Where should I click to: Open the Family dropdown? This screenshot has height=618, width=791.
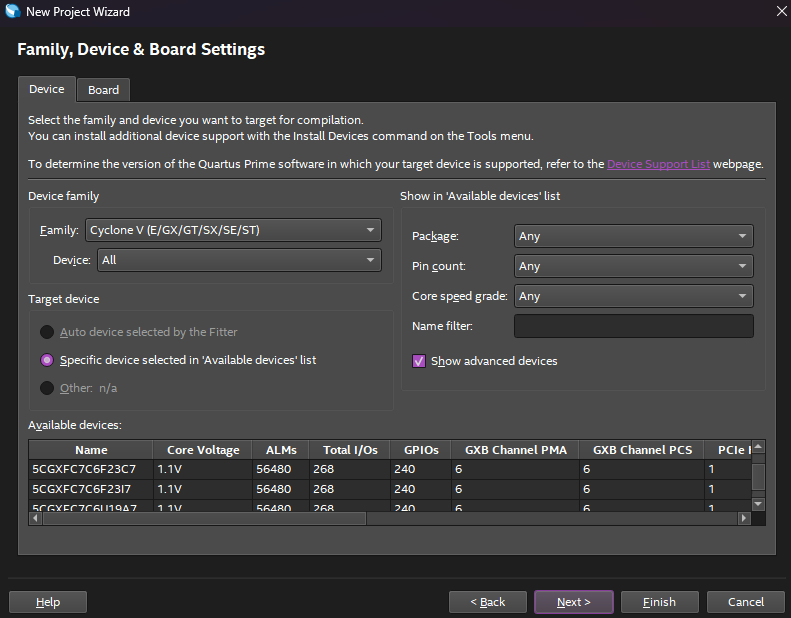[x=233, y=230]
